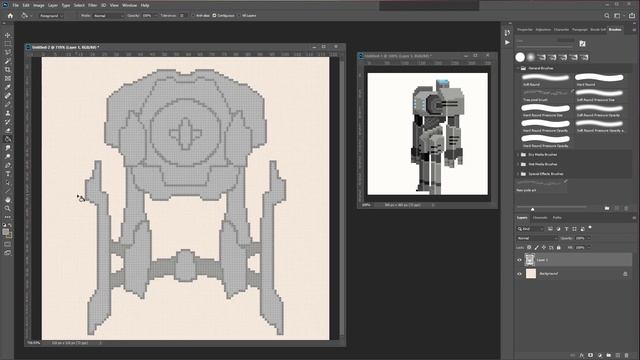Click the Layer 1 thumbnail
Screen dimensions: 640x360
(530, 260)
